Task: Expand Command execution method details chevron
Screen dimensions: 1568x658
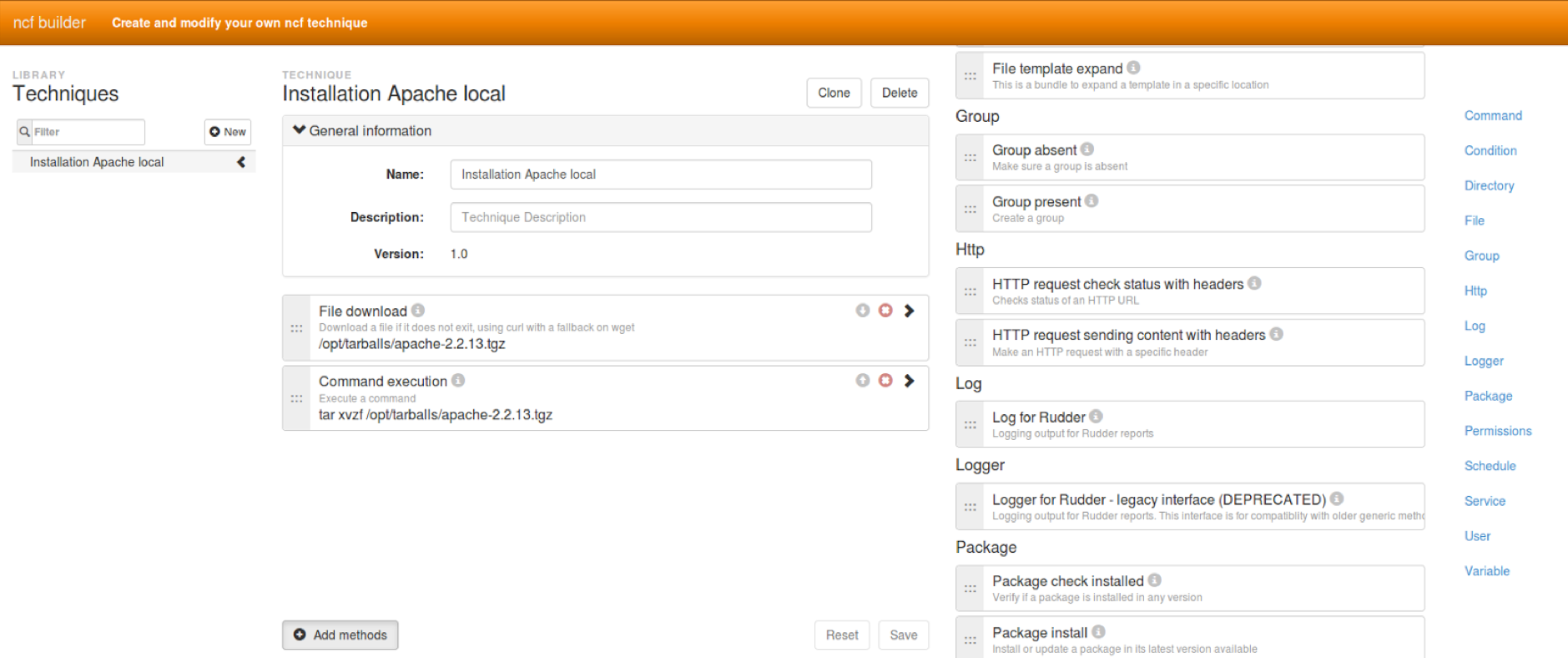Action: click(x=910, y=380)
